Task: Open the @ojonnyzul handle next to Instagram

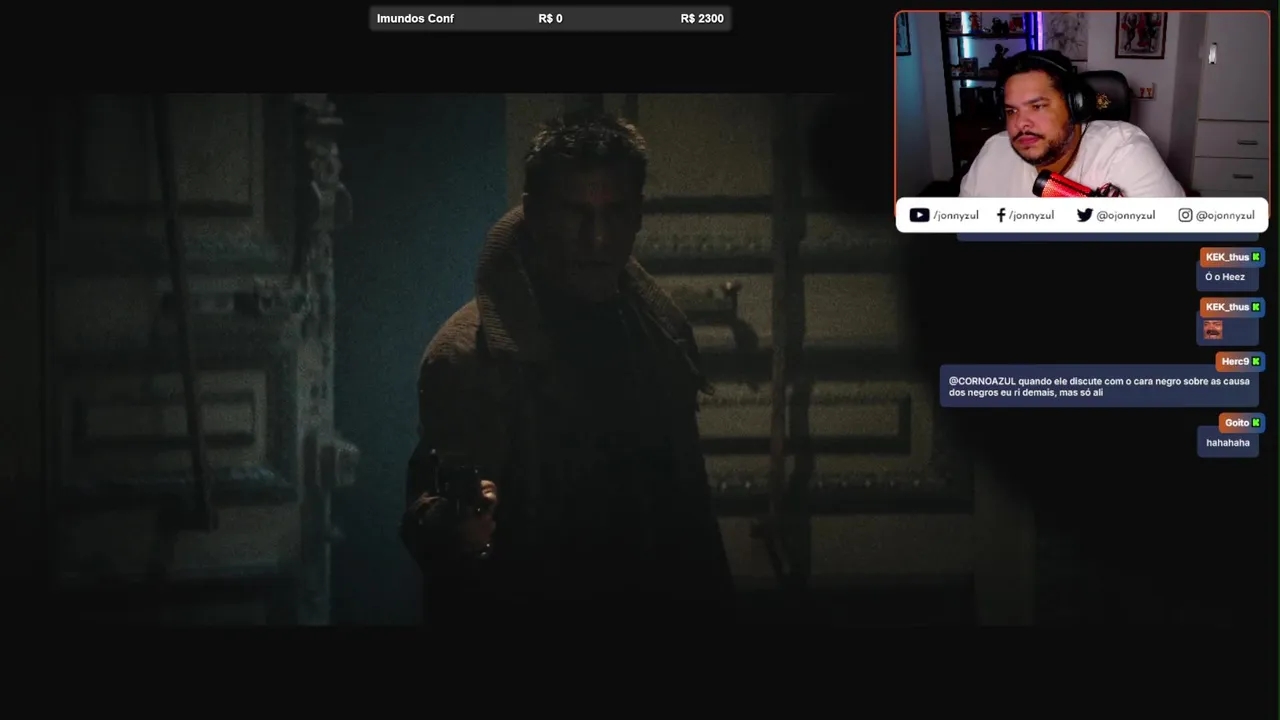Action: tap(1225, 215)
